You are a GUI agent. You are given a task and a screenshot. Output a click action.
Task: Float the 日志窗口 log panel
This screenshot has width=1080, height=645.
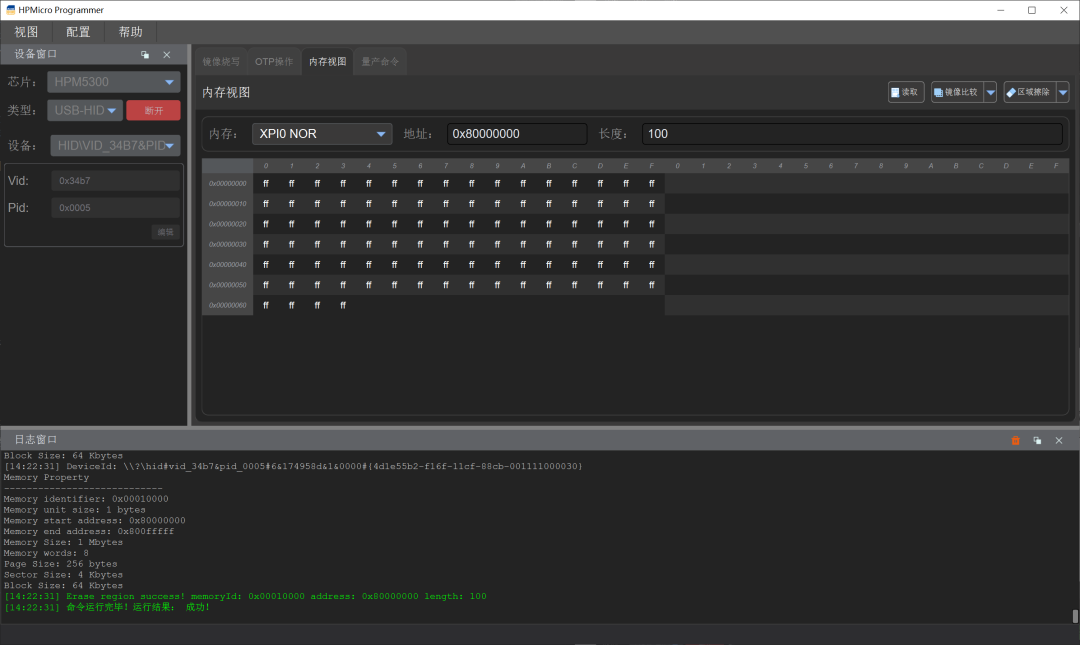[x=1037, y=440]
